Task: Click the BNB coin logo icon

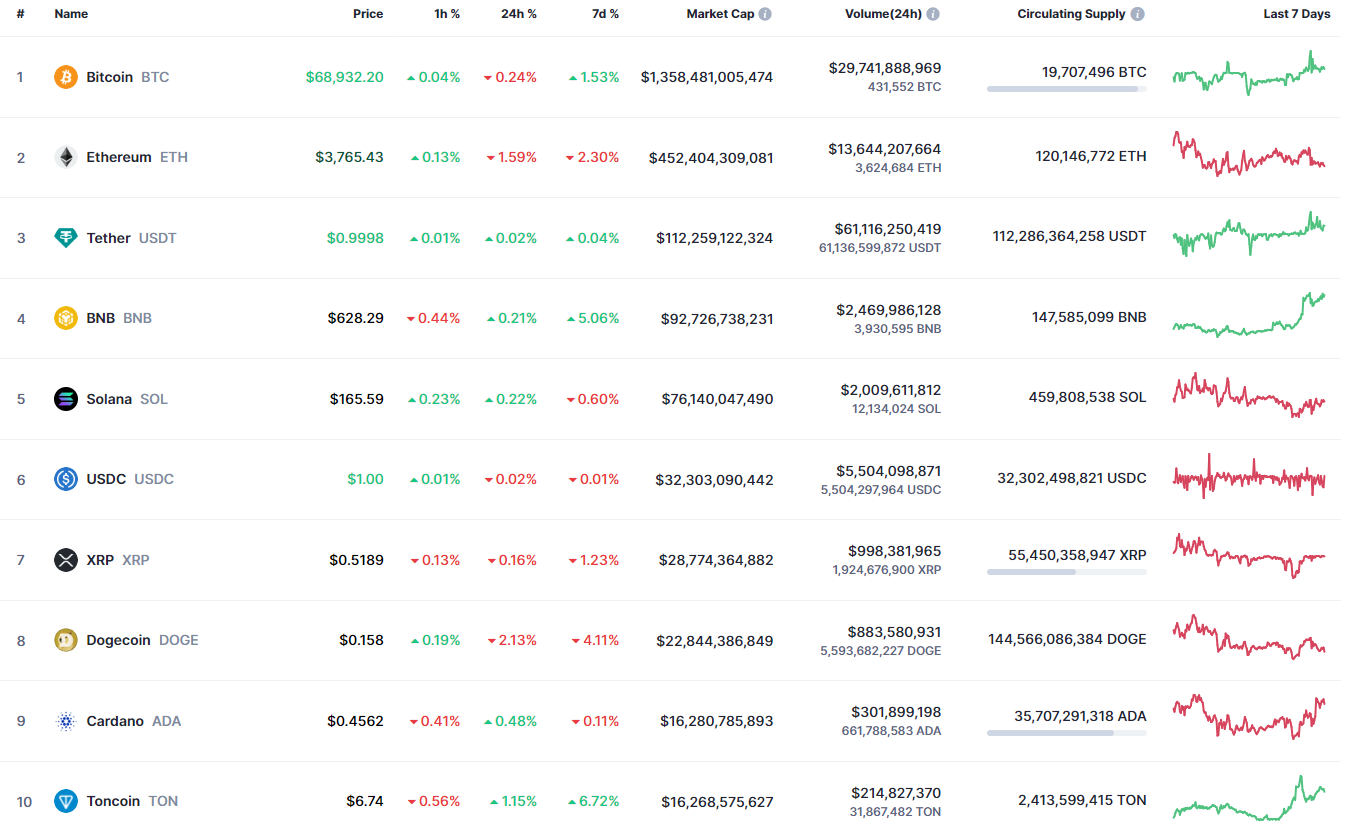Action: [x=66, y=318]
